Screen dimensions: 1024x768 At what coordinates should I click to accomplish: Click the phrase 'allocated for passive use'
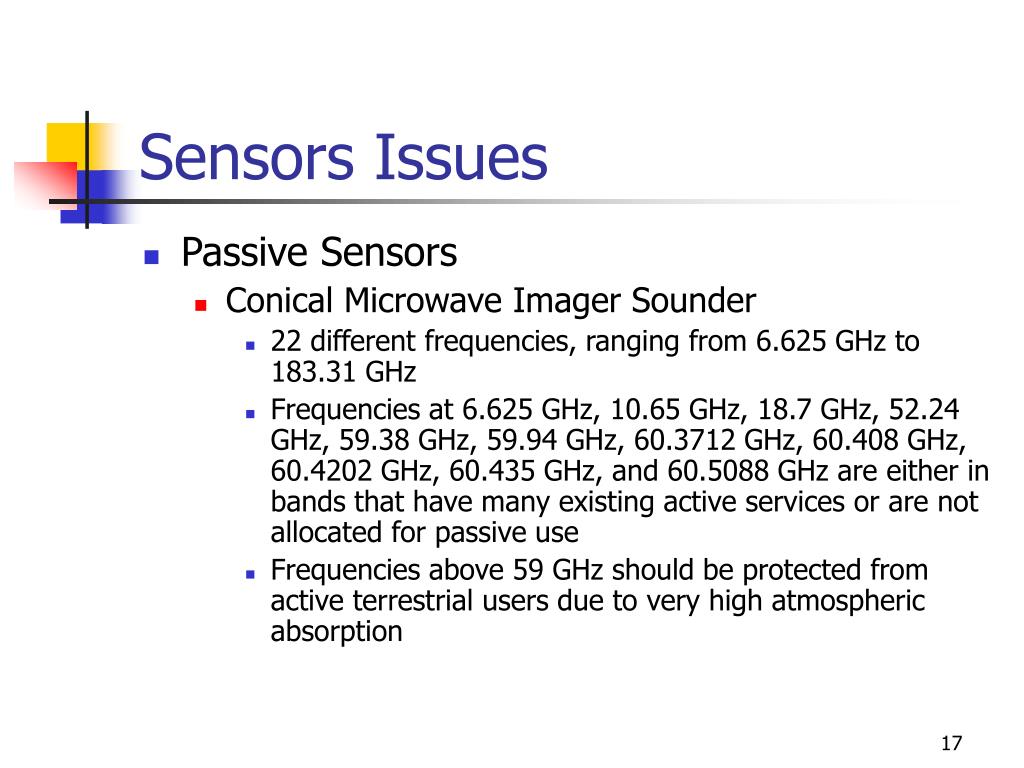click(424, 533)
